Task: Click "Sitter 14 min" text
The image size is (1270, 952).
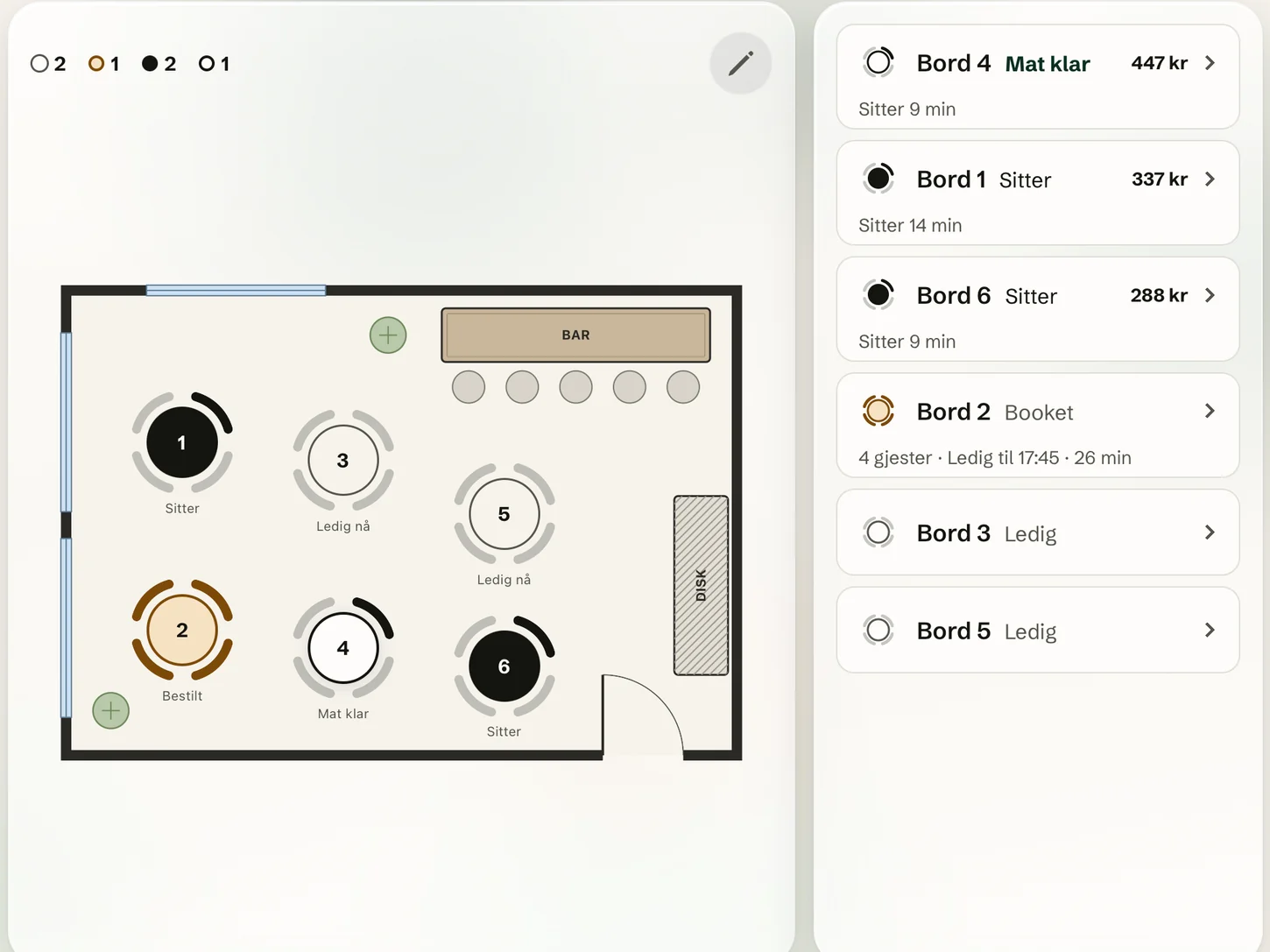Action: pyautogui.click(x=910, y=226)
